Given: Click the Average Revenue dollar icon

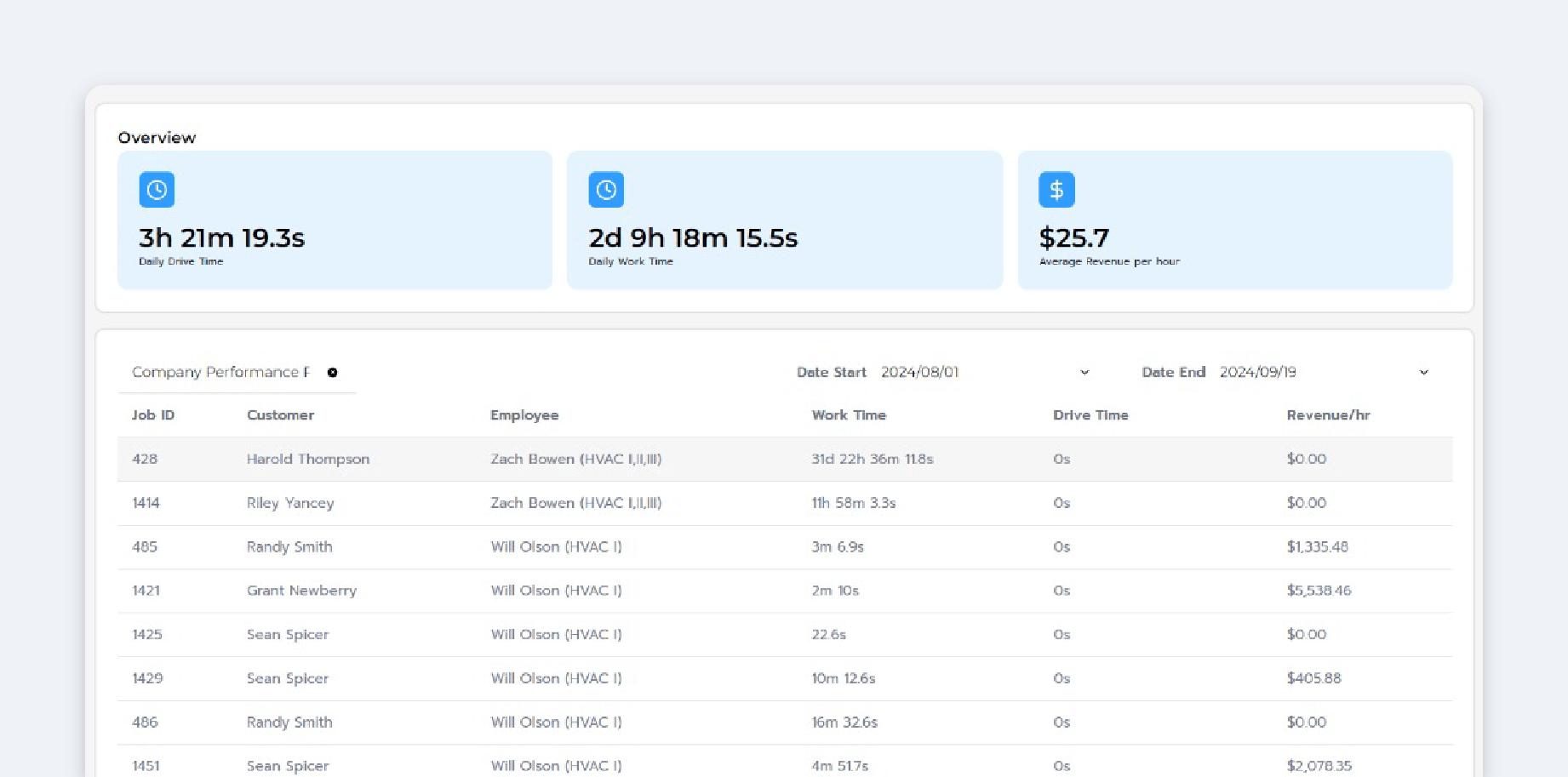Looking at the screenshot, I should tap(1056, 190).
